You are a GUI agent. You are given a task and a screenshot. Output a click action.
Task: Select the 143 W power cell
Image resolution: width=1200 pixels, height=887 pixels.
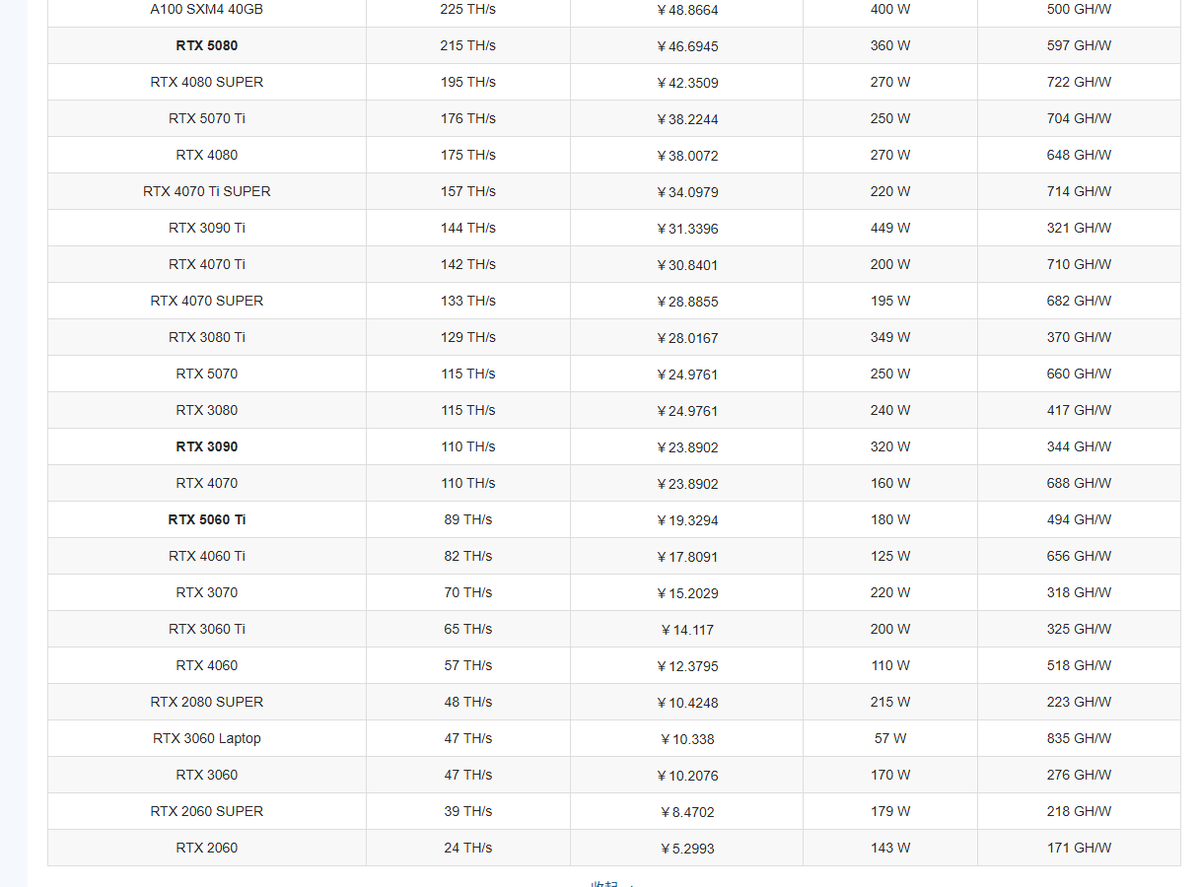coord(890,848)
